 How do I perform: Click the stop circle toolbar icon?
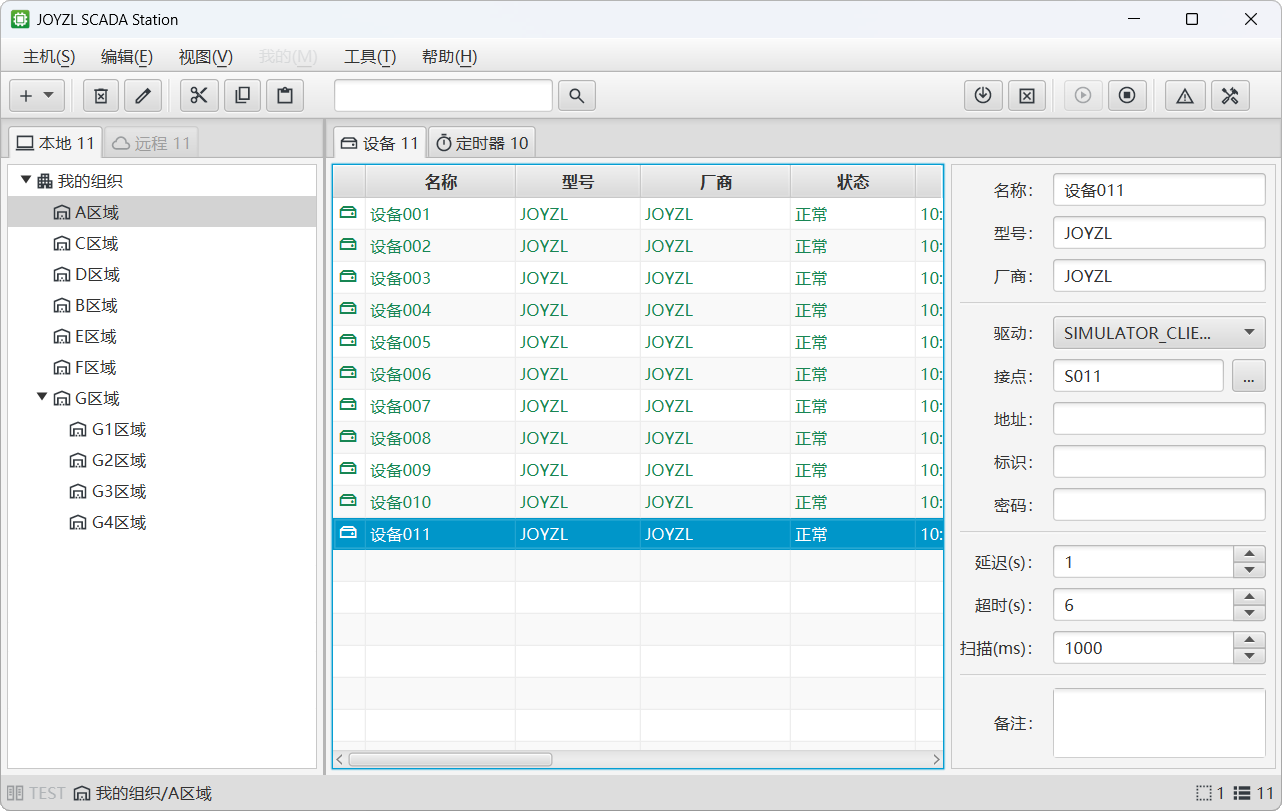coord(1127,96)
